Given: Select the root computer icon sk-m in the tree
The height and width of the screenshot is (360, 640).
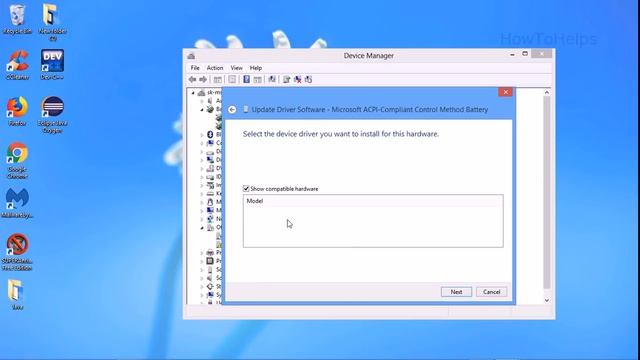Looking at the screenshot, I should click(x=201, y=93).
